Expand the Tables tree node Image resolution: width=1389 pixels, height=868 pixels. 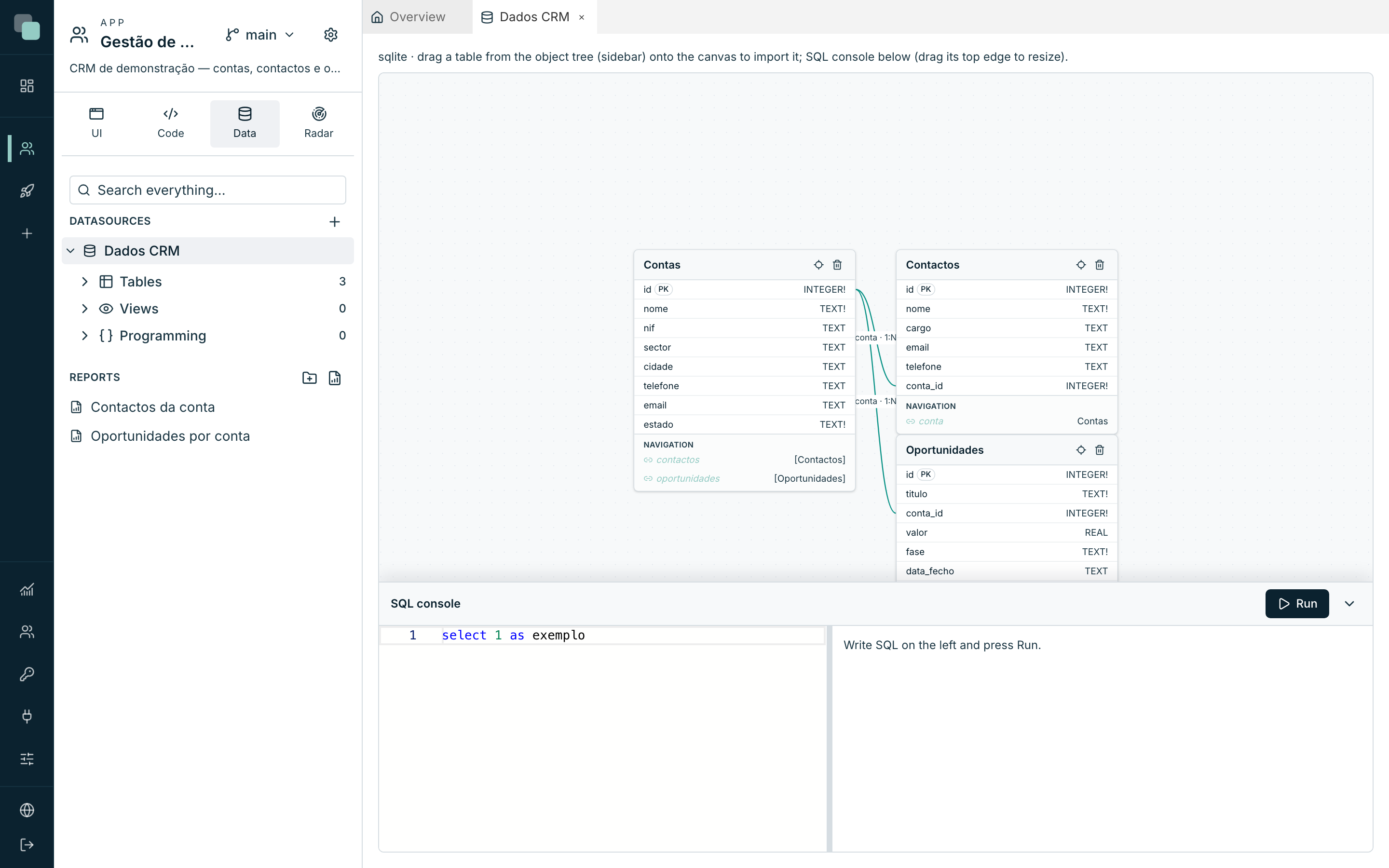coord(85,281)
